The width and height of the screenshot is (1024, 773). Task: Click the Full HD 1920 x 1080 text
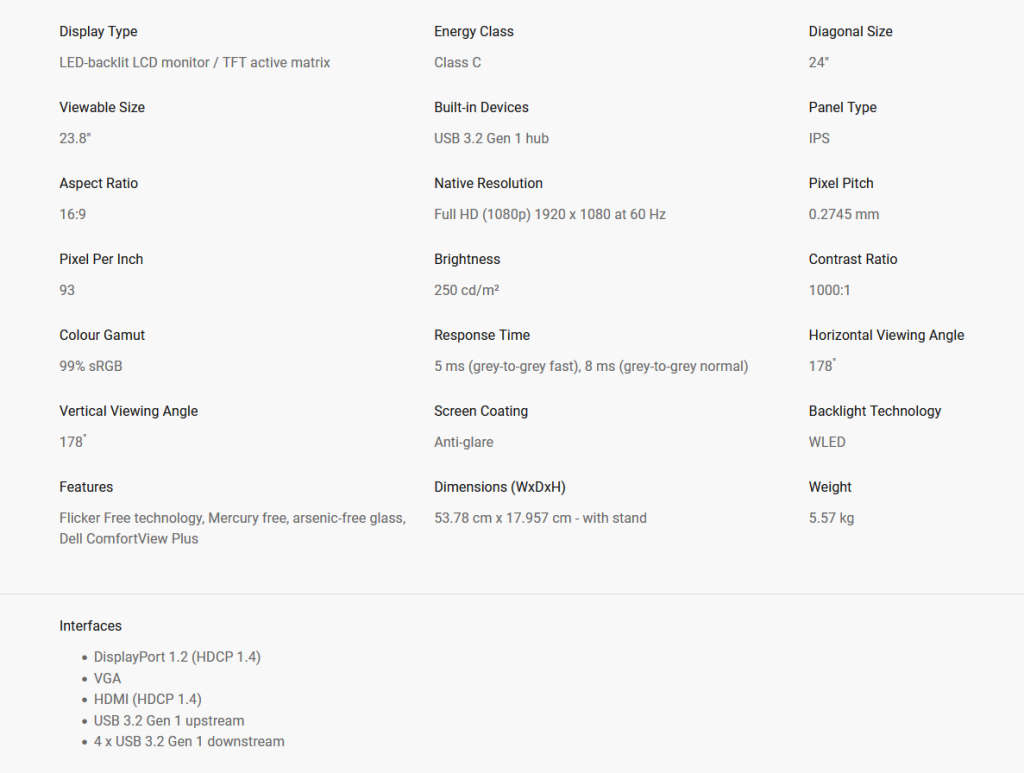(549, 215)
